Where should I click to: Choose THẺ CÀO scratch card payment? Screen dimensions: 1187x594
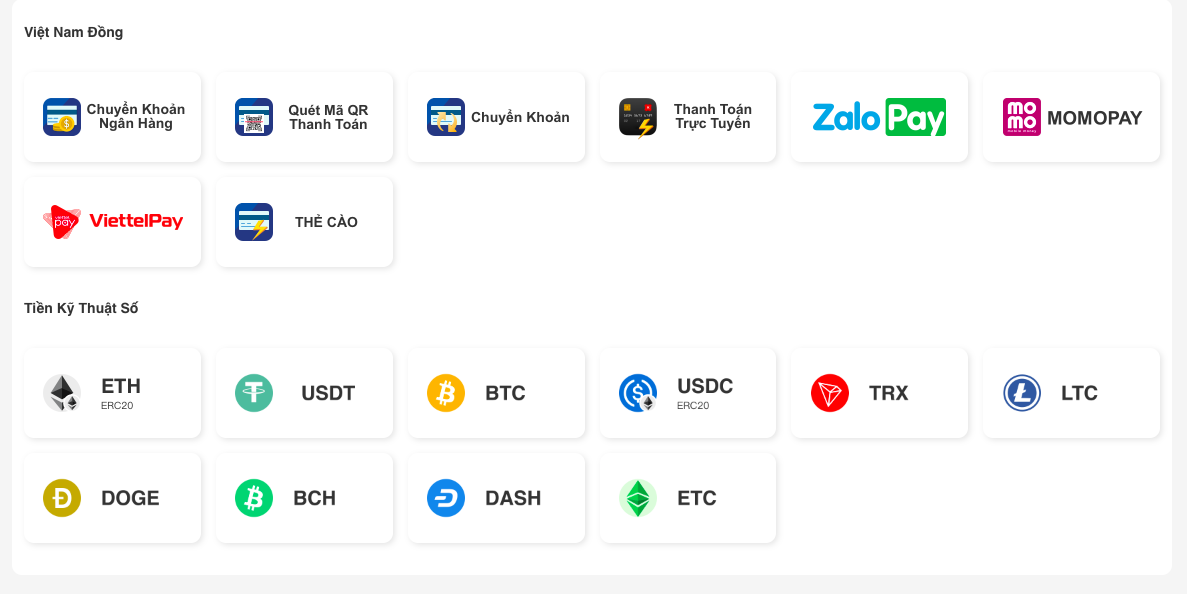point(305,222)
